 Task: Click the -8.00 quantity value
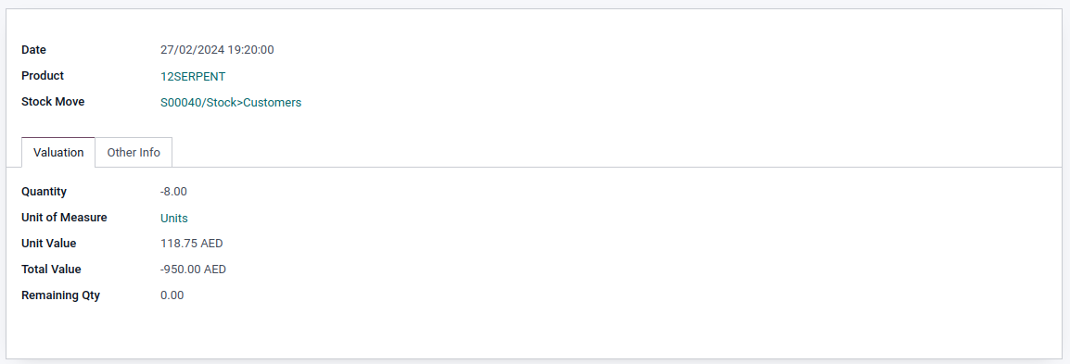pyautogui.click(x=173, y=192)
